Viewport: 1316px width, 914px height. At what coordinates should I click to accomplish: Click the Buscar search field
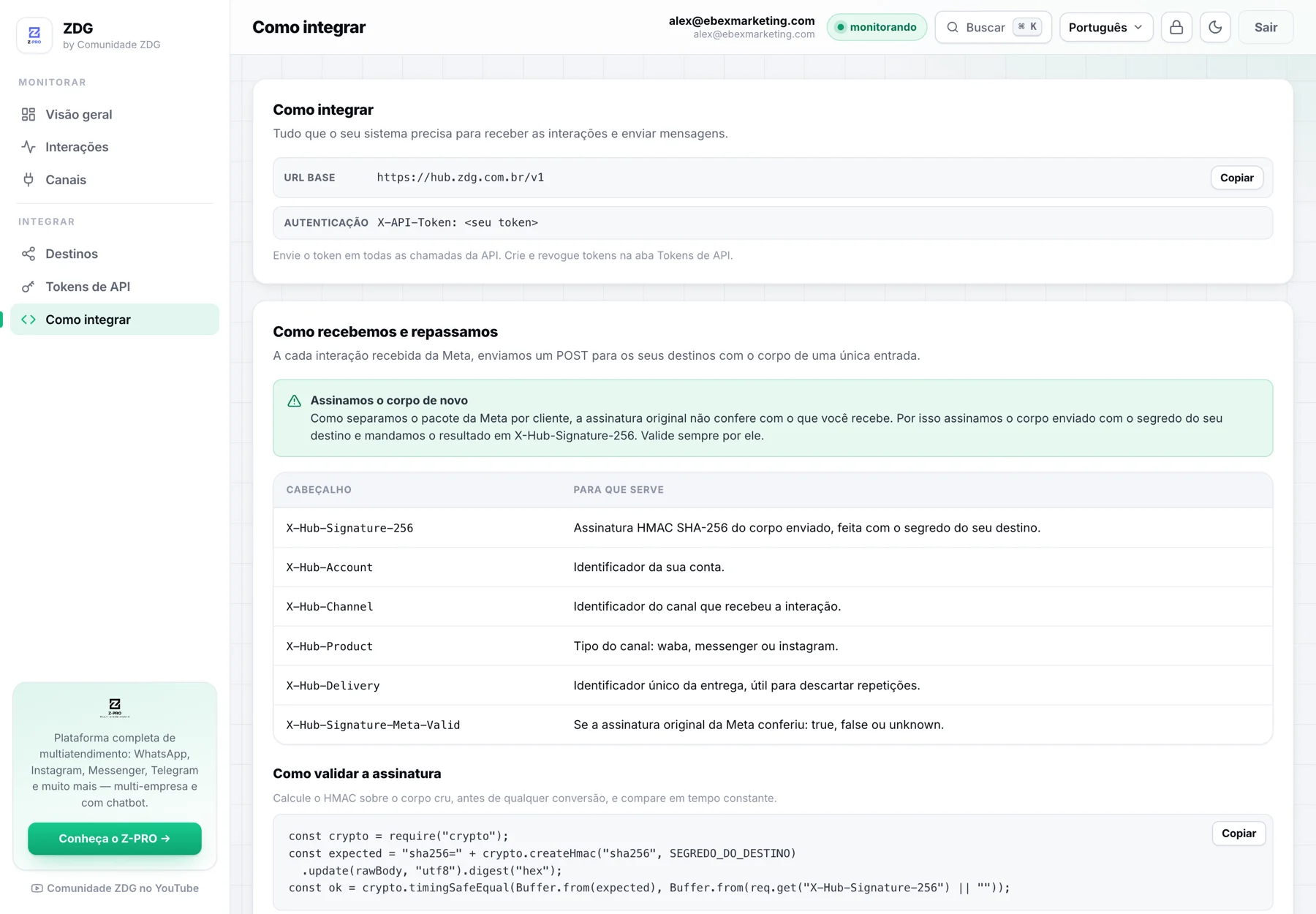pyautogui.click(x=993, y=27)
